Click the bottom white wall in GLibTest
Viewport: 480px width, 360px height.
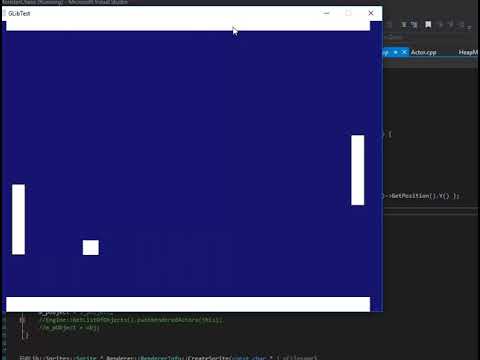click(x=188, y=304)
